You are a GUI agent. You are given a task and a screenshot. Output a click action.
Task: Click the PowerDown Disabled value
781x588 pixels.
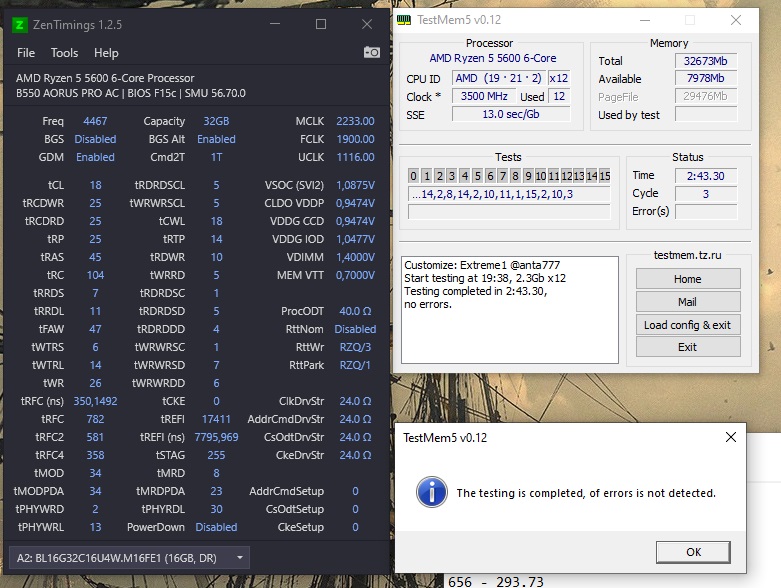click(x=216, y=527)
